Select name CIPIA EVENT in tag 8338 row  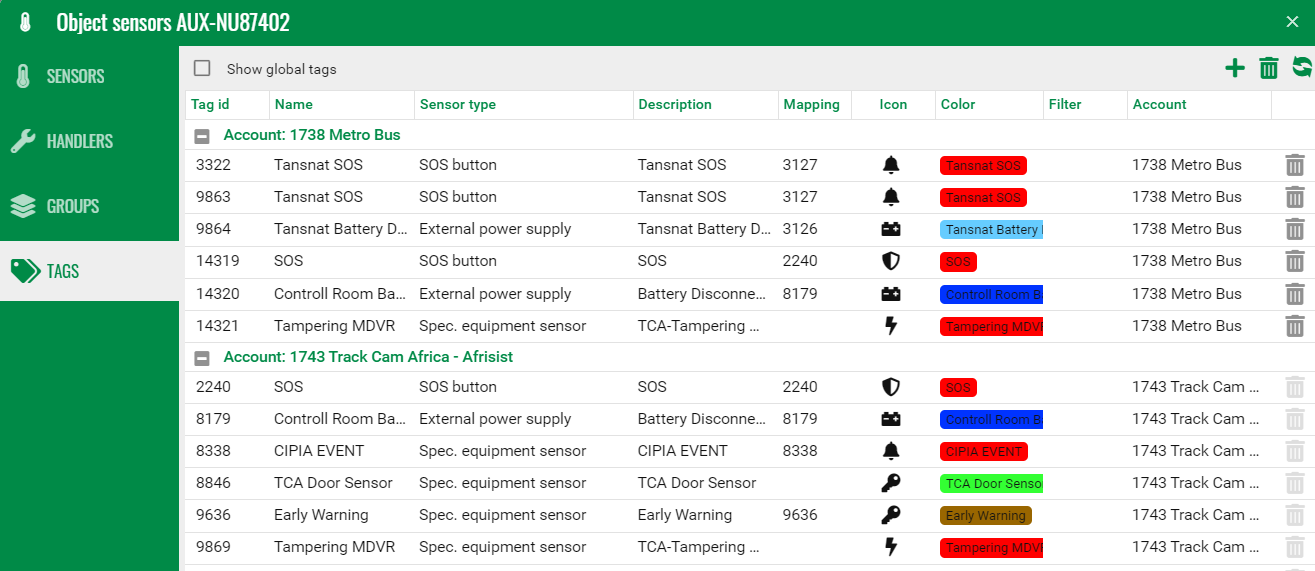pyautogui.click(x=319, y=451)
